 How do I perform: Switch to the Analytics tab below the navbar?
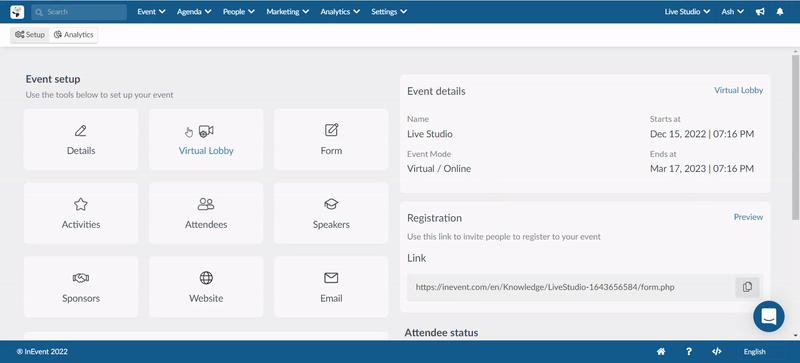[x=73, y=35]
